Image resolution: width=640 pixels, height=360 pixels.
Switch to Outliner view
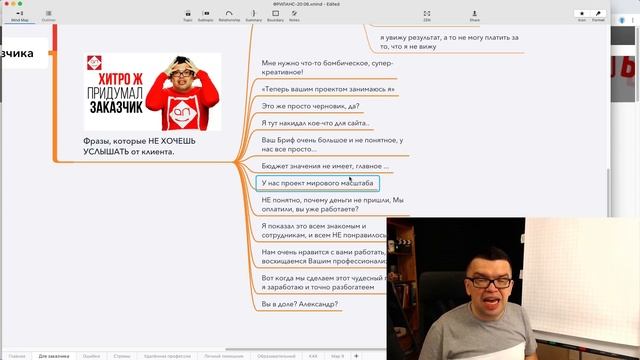pos(49,16)
